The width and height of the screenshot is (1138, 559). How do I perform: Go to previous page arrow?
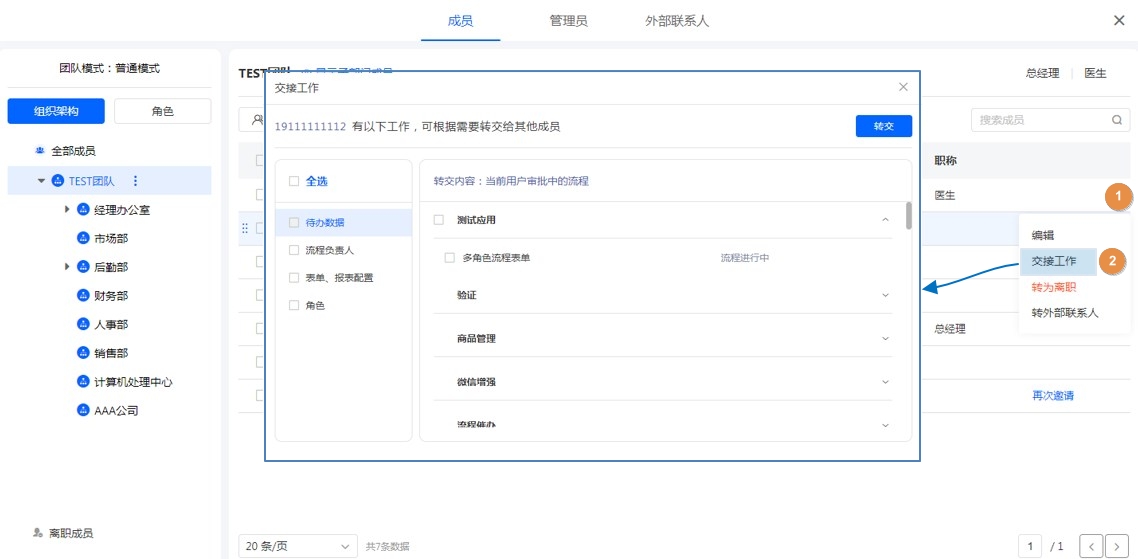click(x=1091, y=546)
